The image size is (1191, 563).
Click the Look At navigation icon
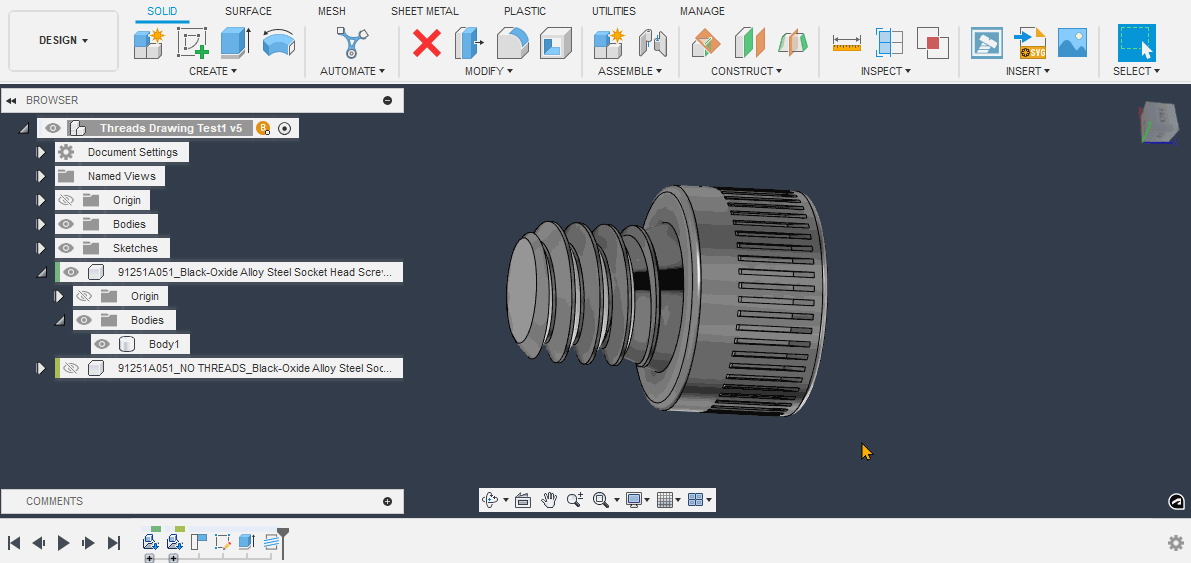[523, 500]
